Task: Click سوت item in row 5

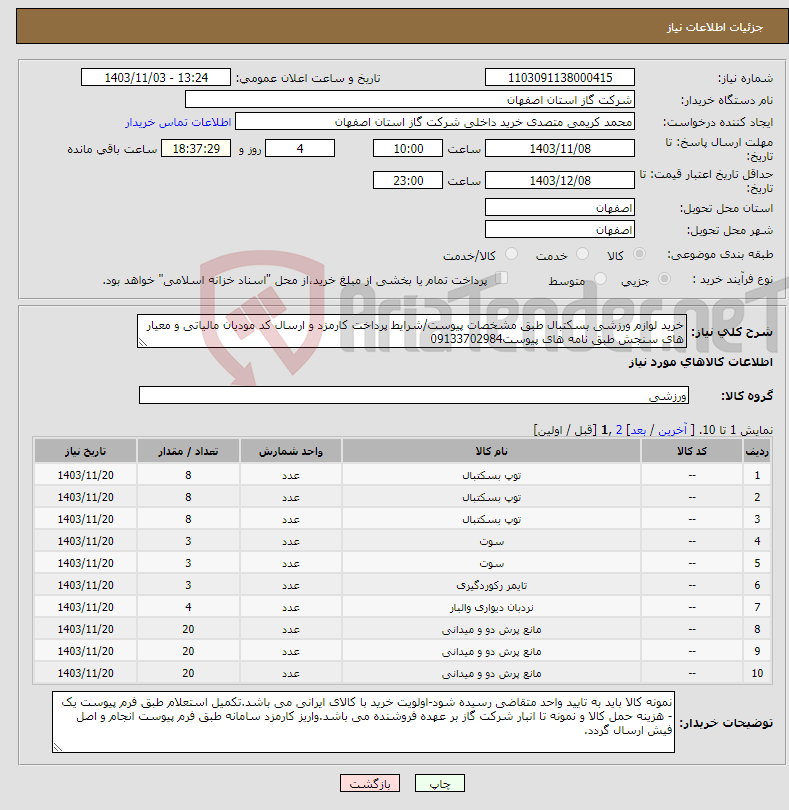Action: click(x=491, y=563)
